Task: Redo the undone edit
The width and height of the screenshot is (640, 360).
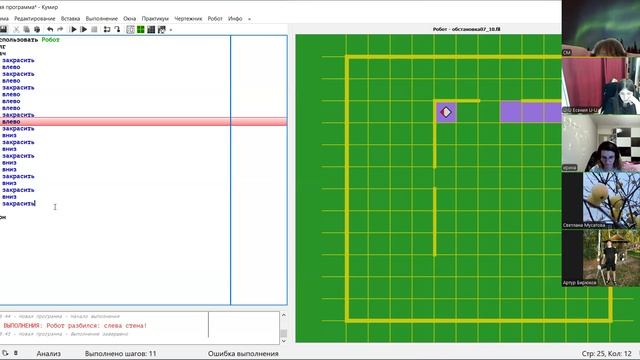Action: 60,29
